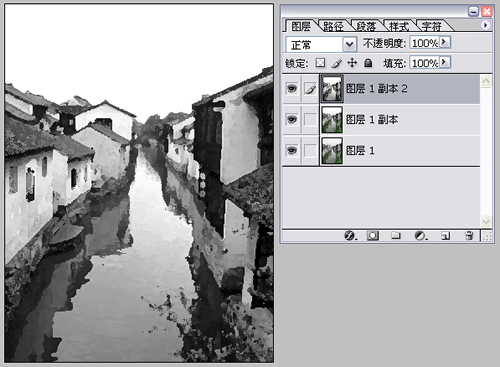This screenshot has width=500, height=367.
Task: Create a new layer group folder
Action: (x=396, y=236)
